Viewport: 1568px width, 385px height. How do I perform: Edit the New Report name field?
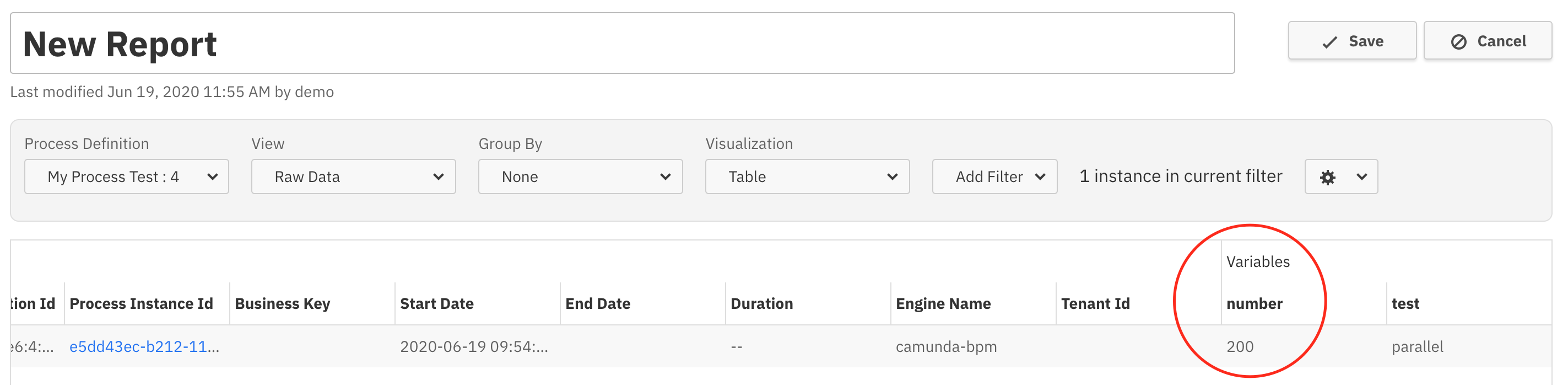point(622,44)
